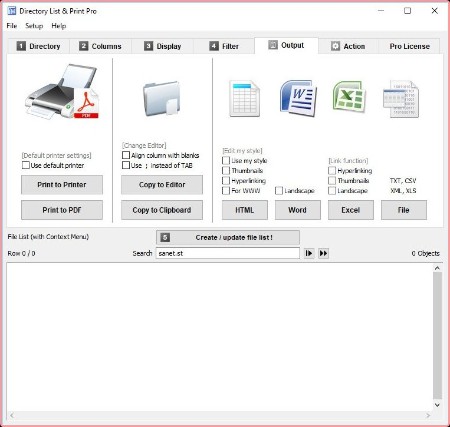Toggle Excel Hyperlinking checkbox
Screen dimensions: 450x427
332,171
